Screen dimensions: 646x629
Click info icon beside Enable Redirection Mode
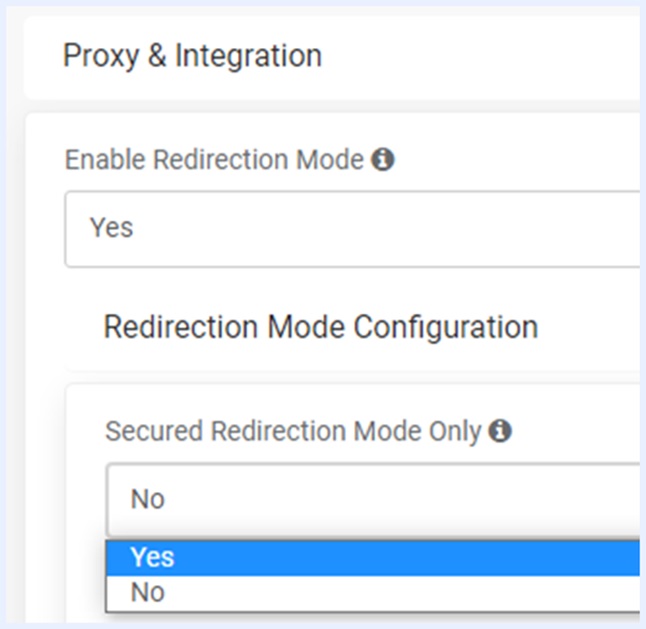click(x=382, y=160)
